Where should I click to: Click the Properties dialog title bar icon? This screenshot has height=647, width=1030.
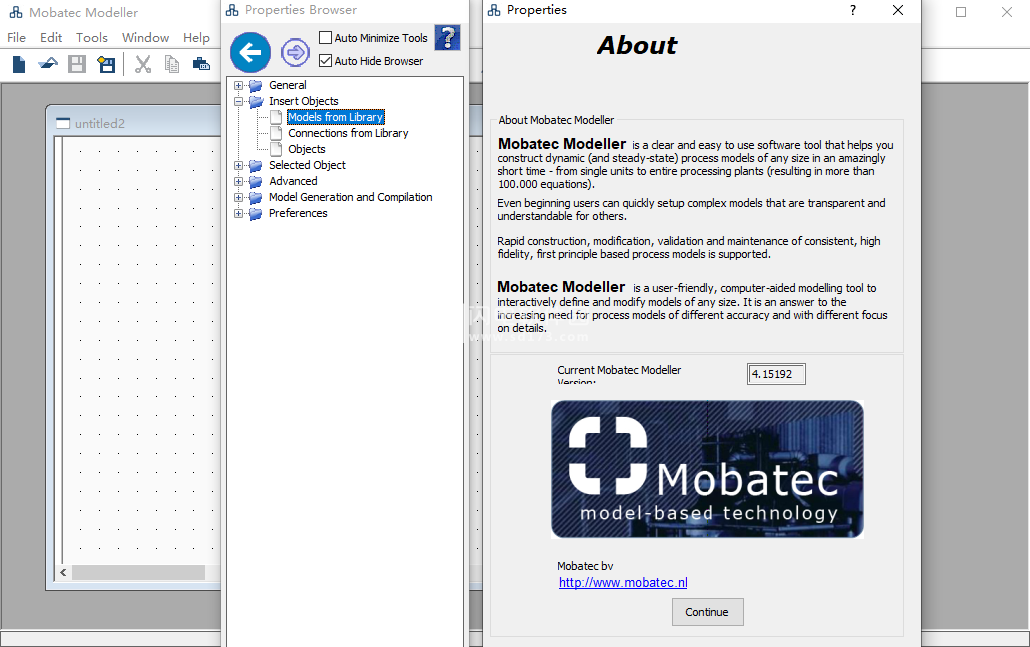[494, 10]
